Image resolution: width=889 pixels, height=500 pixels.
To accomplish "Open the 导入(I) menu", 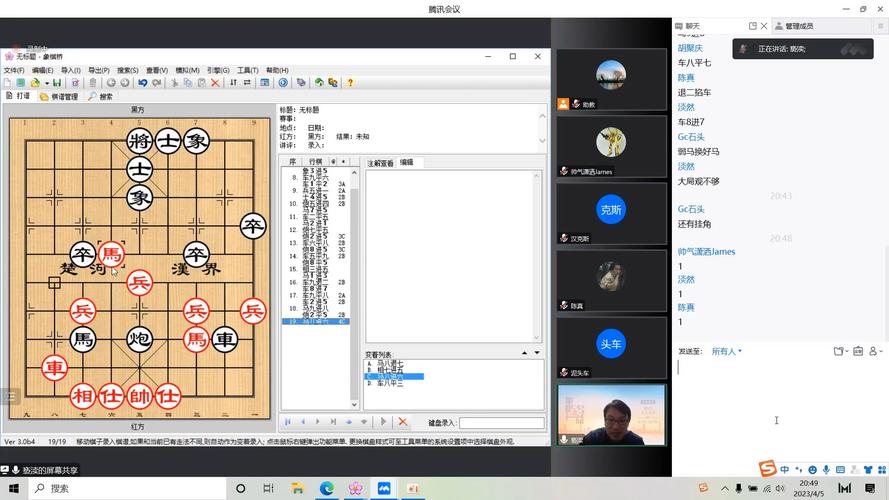I will [x=71, y=70].
